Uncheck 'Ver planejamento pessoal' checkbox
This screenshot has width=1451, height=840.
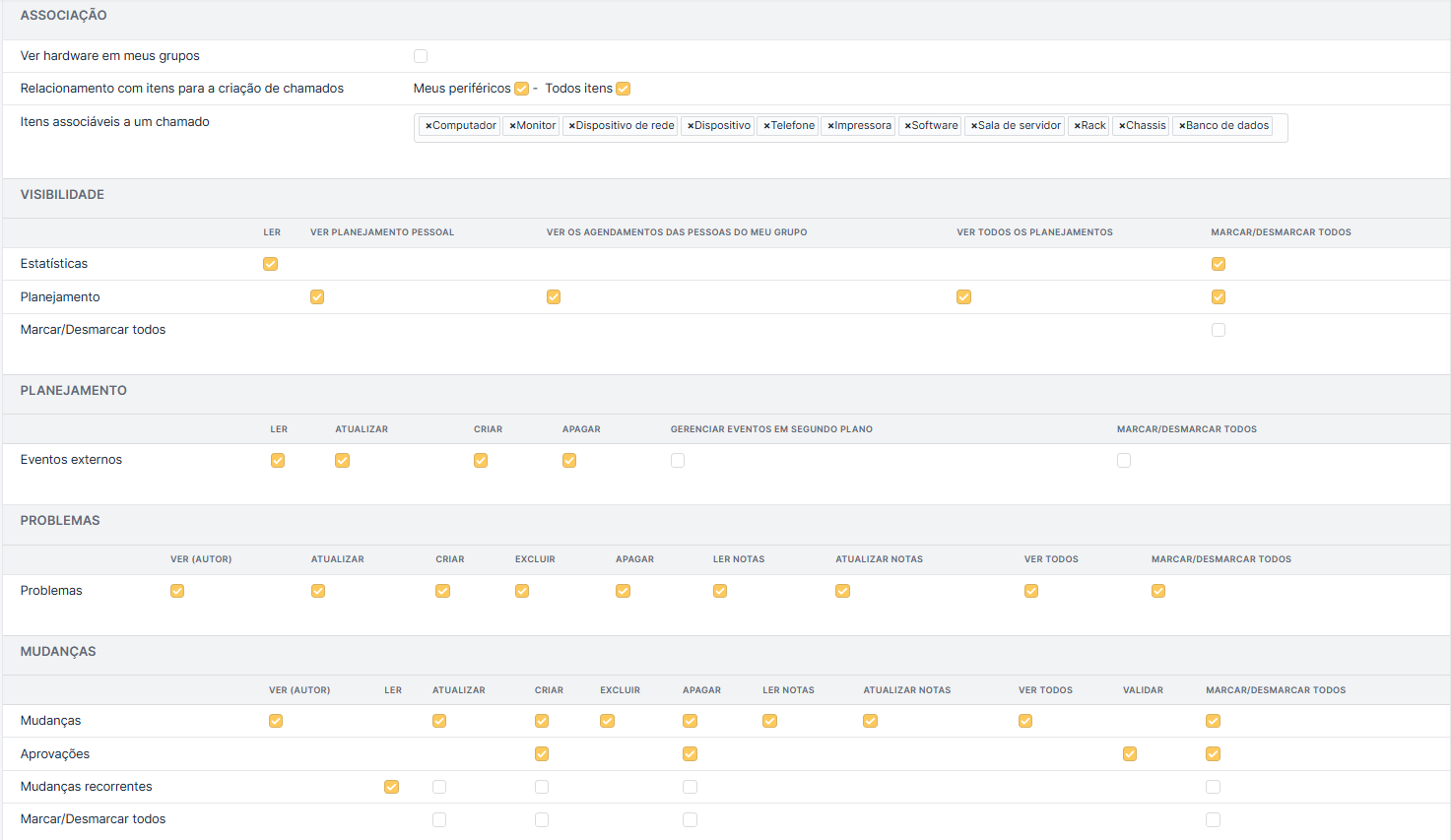317,297
